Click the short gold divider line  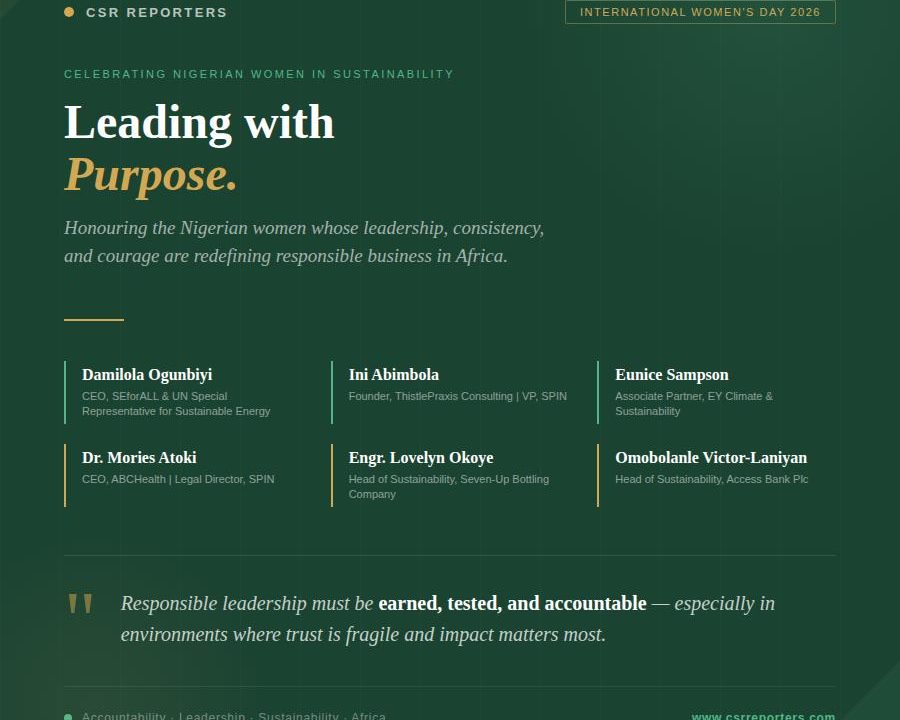pyautogui.click(x=94, y=320)
